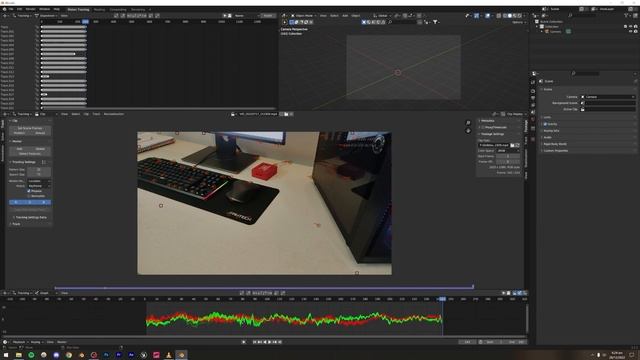Click the auto keying record button

click(x=244, y=342)
